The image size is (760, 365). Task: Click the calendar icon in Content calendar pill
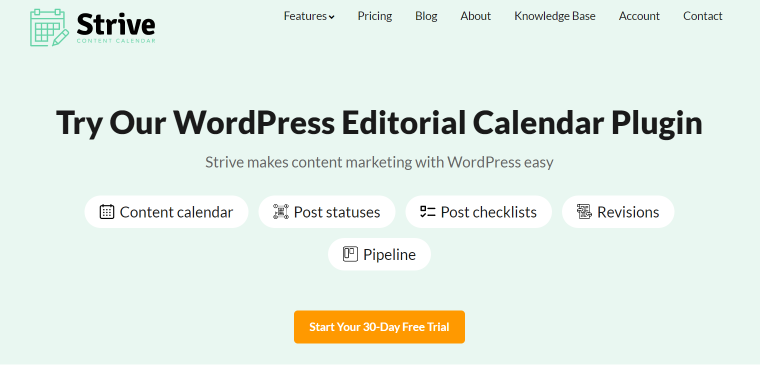click(107, 212)
